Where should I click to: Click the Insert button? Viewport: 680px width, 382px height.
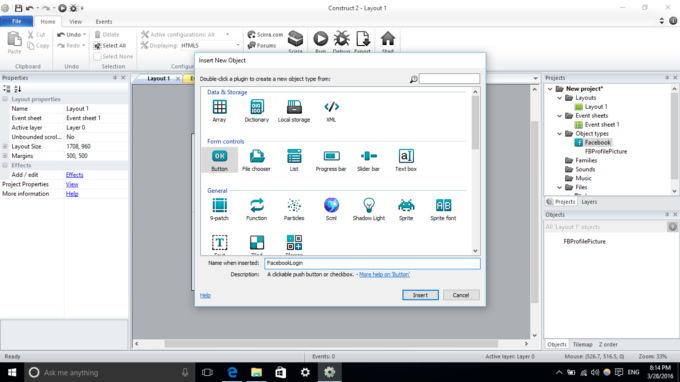pyautogui.click(x=420, y=295)
